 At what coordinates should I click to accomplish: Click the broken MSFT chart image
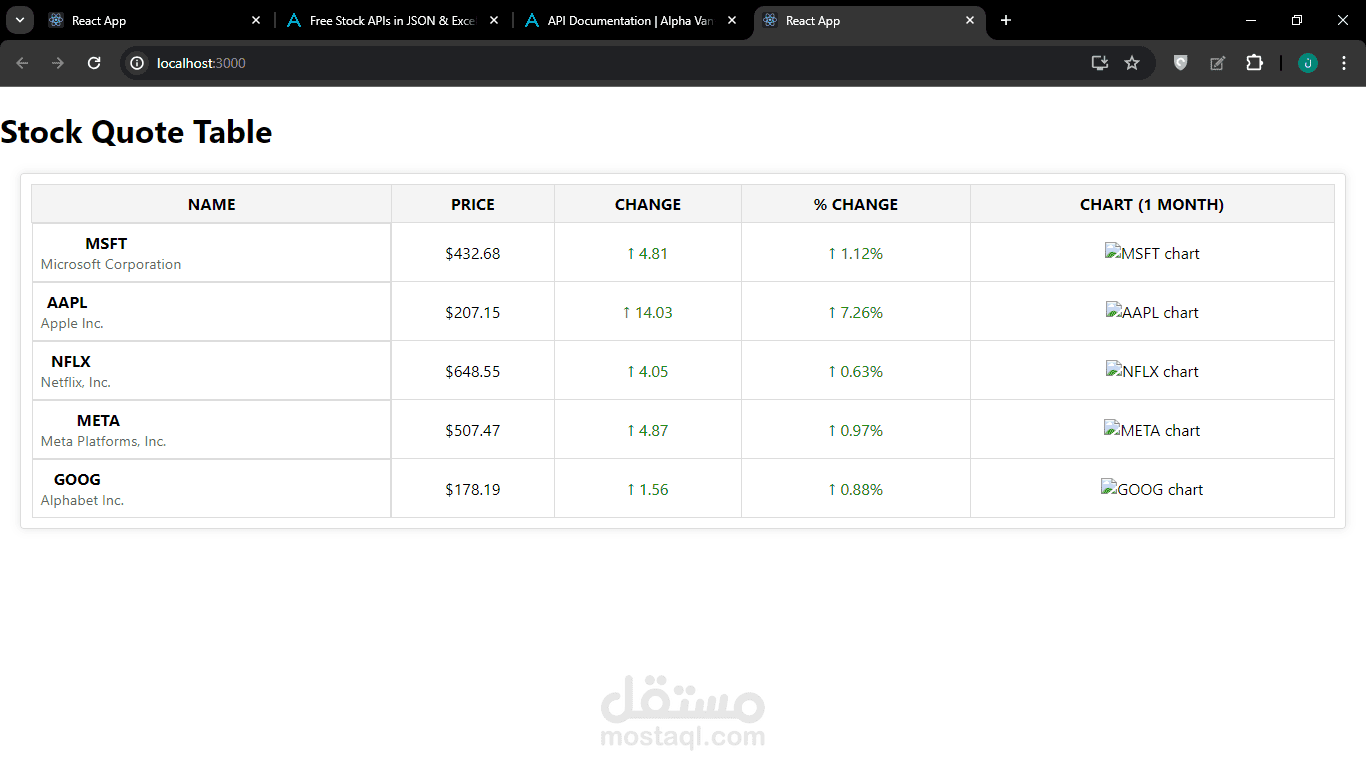tap(1152, 253)
